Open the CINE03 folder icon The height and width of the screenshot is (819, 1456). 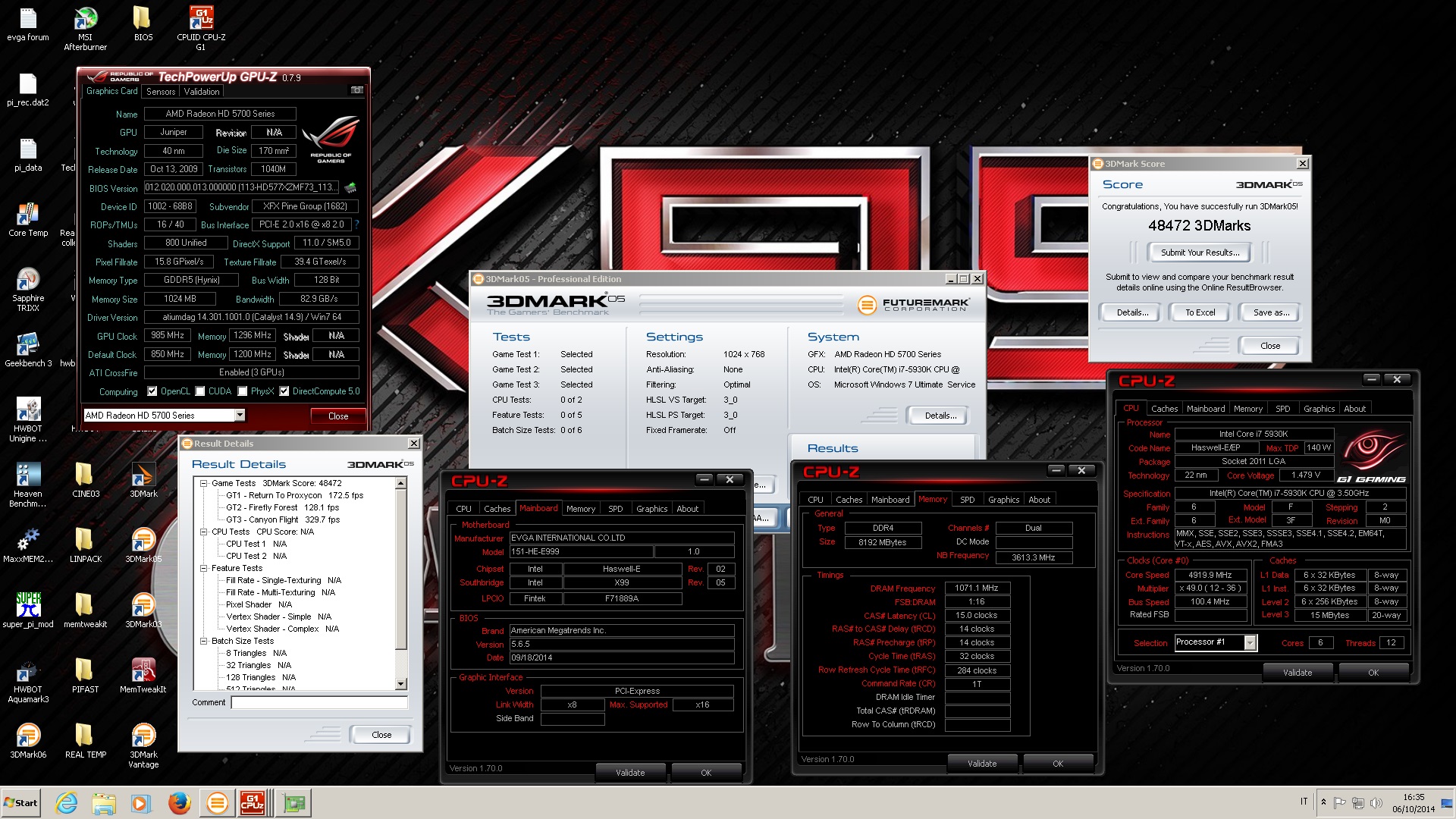tap(85, 481)
